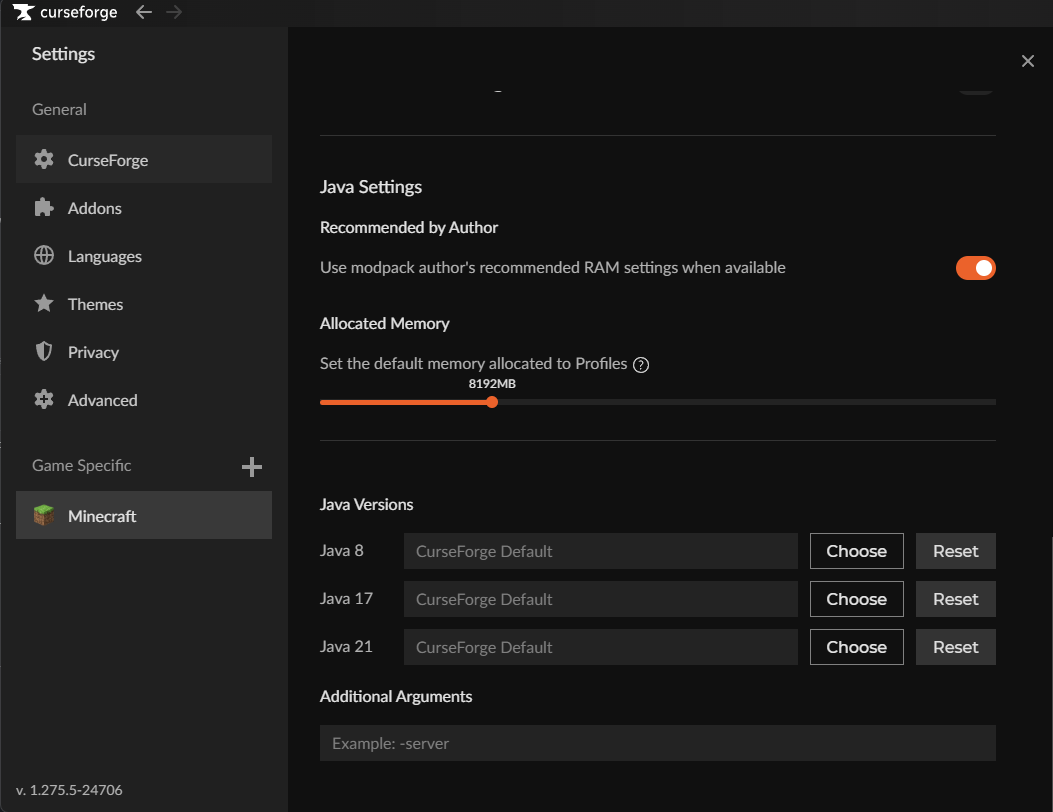Viewport: 1053px width, 812px height.
Task: Open Addons settings
Action: (144, 208)
